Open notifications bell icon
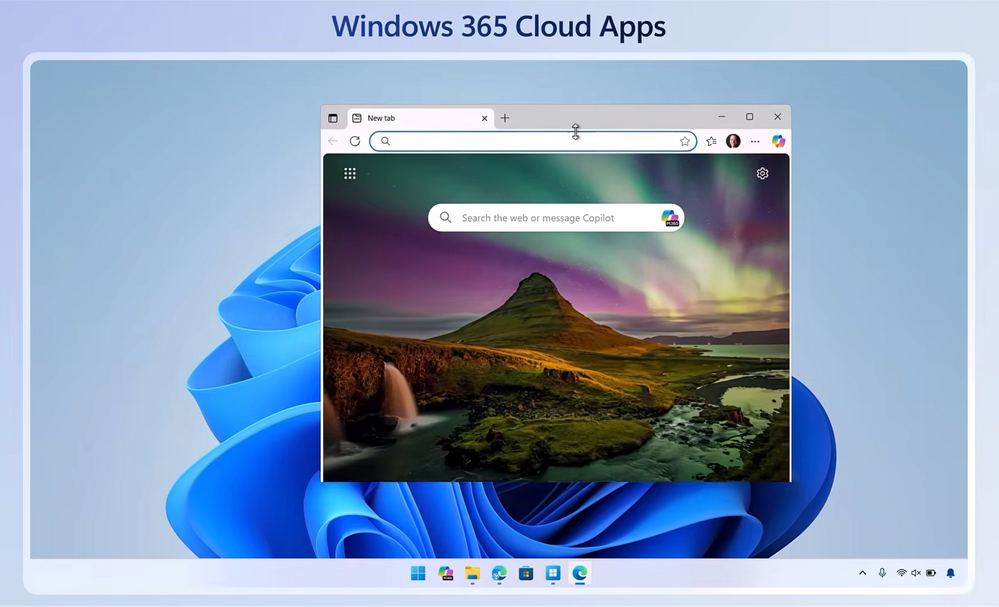This screenshot has height=607, width=999. (x=950, y=573)
